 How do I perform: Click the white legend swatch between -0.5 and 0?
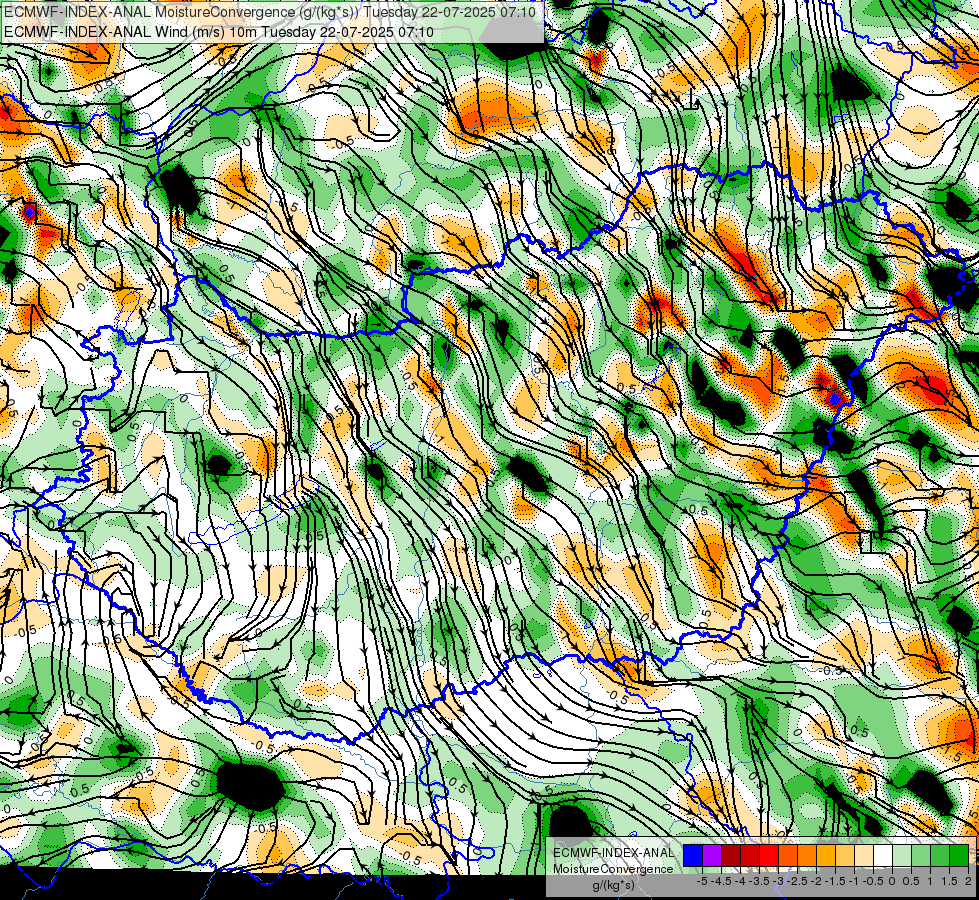pos(883,855)
